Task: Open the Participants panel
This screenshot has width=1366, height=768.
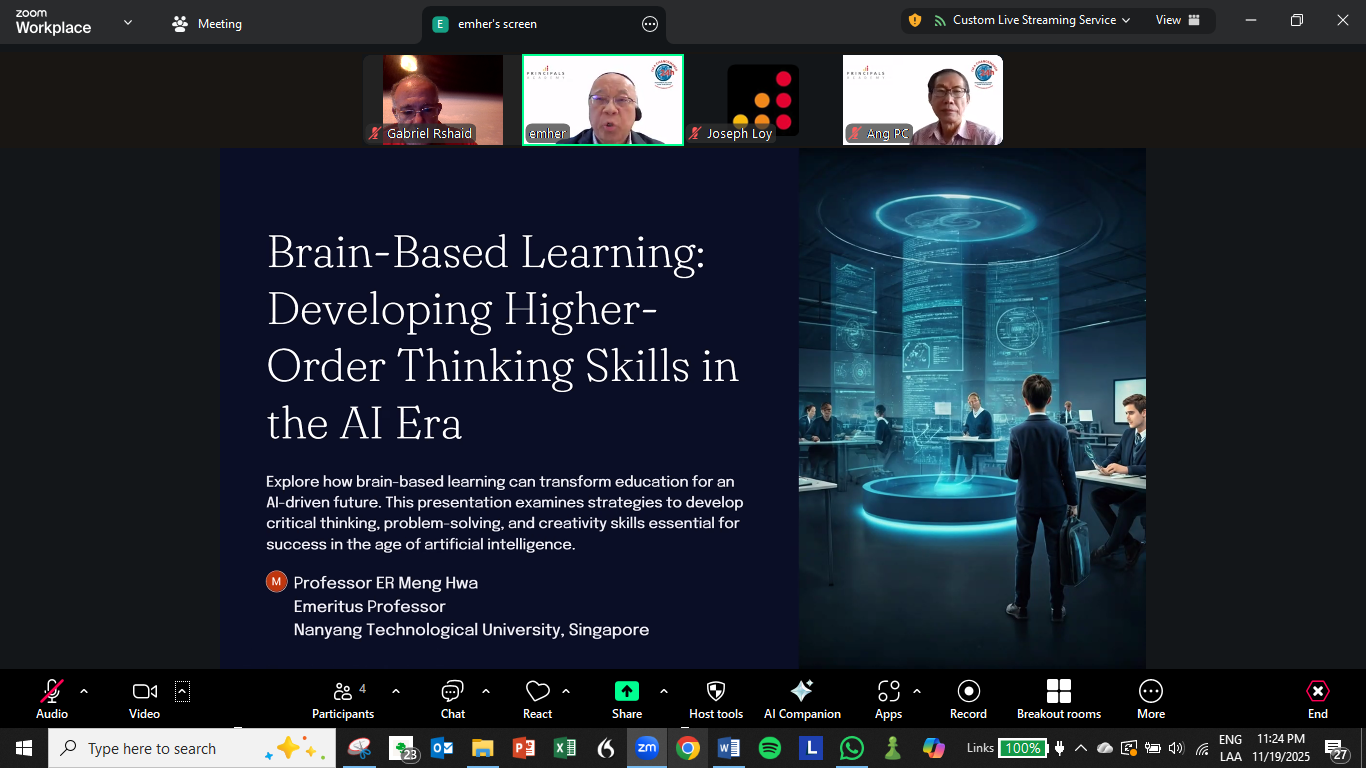Action: (x=342, y=698)
